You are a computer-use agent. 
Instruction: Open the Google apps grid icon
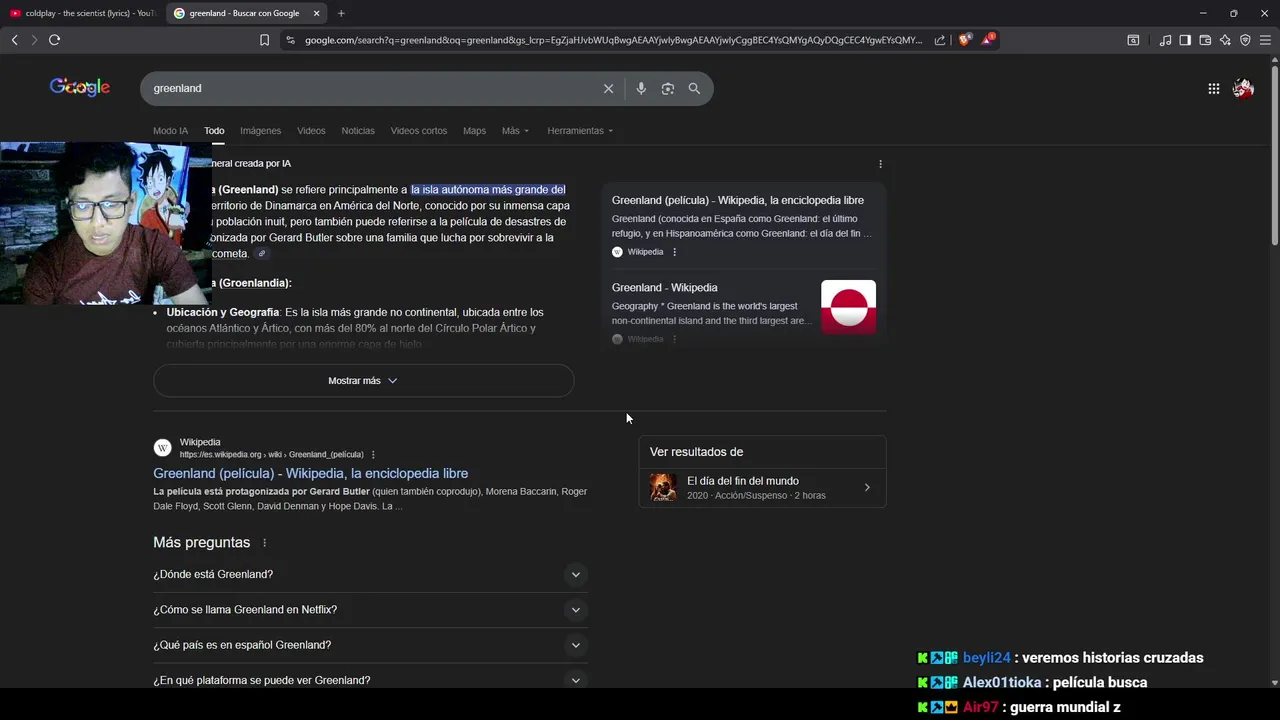pos(1213,88)
